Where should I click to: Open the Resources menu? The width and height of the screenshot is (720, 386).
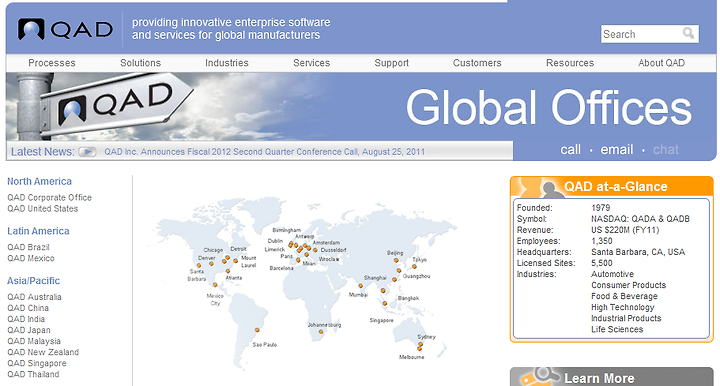click(570, 63)
